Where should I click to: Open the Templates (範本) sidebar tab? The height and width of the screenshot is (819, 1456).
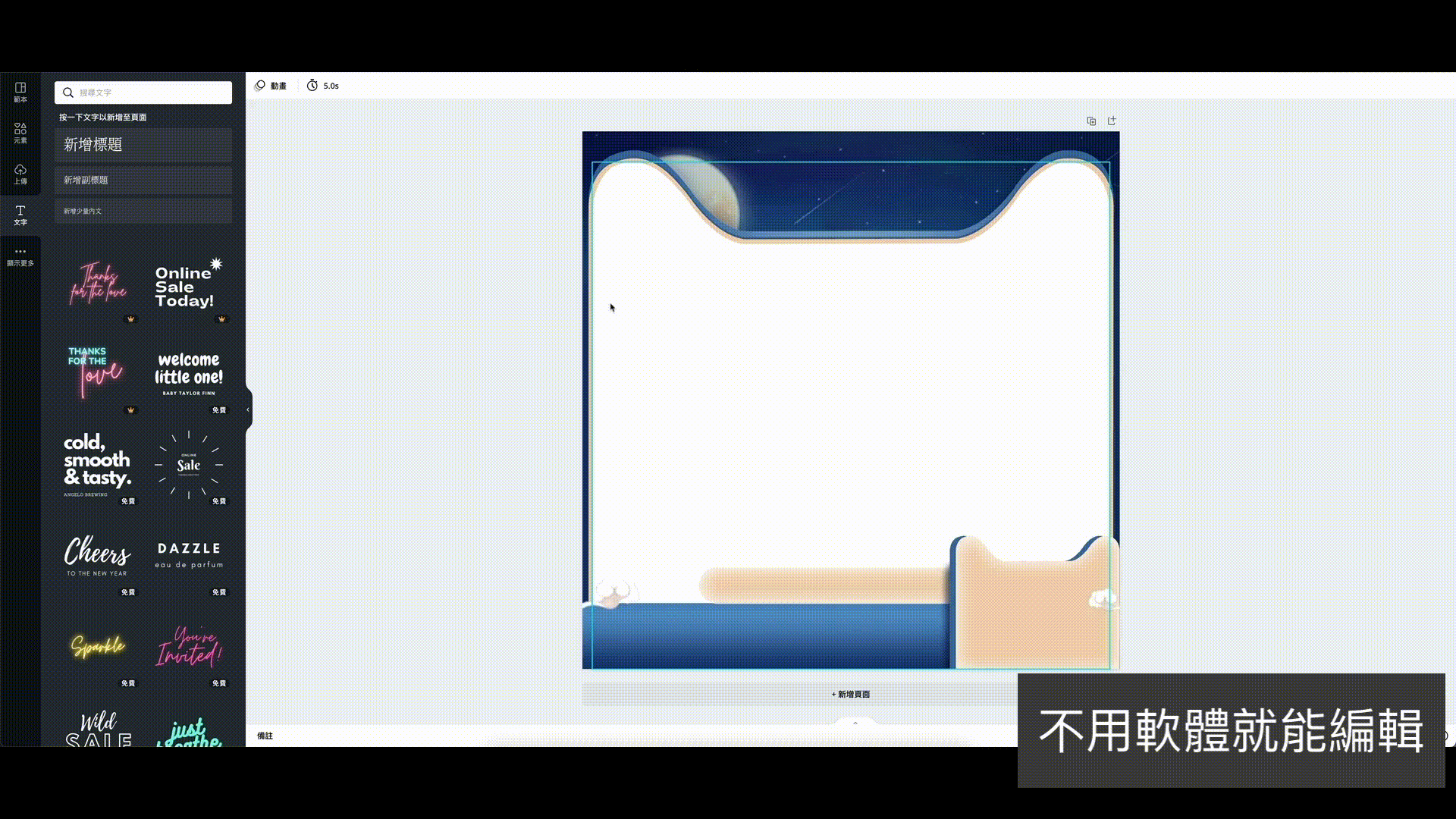[20, 93]
